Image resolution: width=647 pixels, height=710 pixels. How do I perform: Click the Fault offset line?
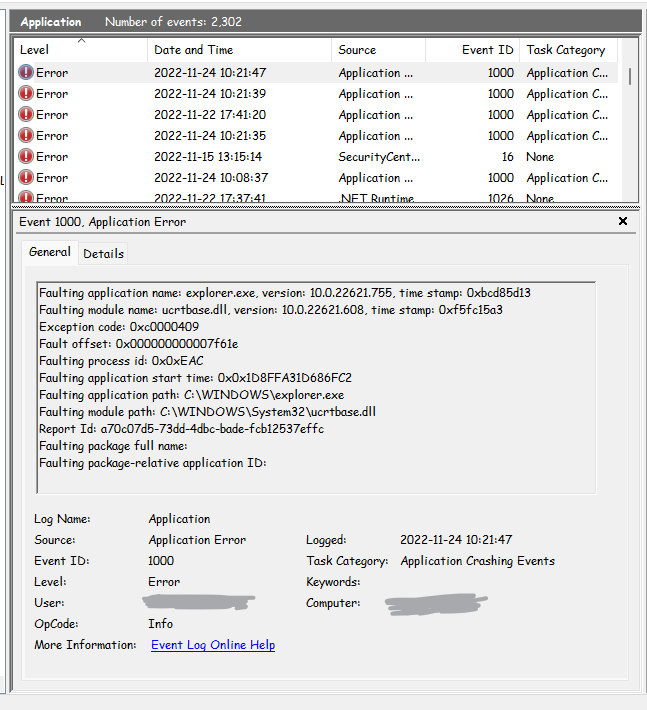point(139,344)
